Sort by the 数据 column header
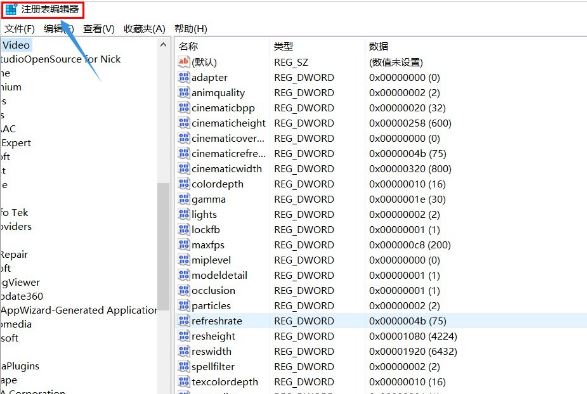587x394 pixels. pyautogui.click(x=378, y=46)
